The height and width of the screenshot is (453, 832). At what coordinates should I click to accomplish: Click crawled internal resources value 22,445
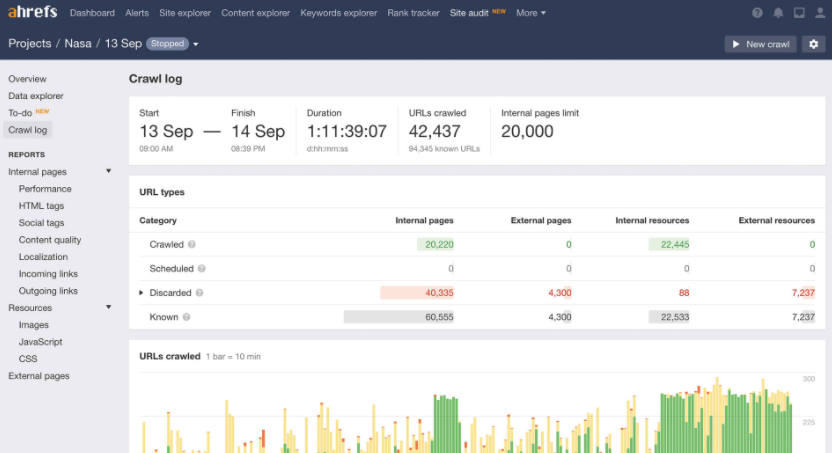(x=675, y=245)
